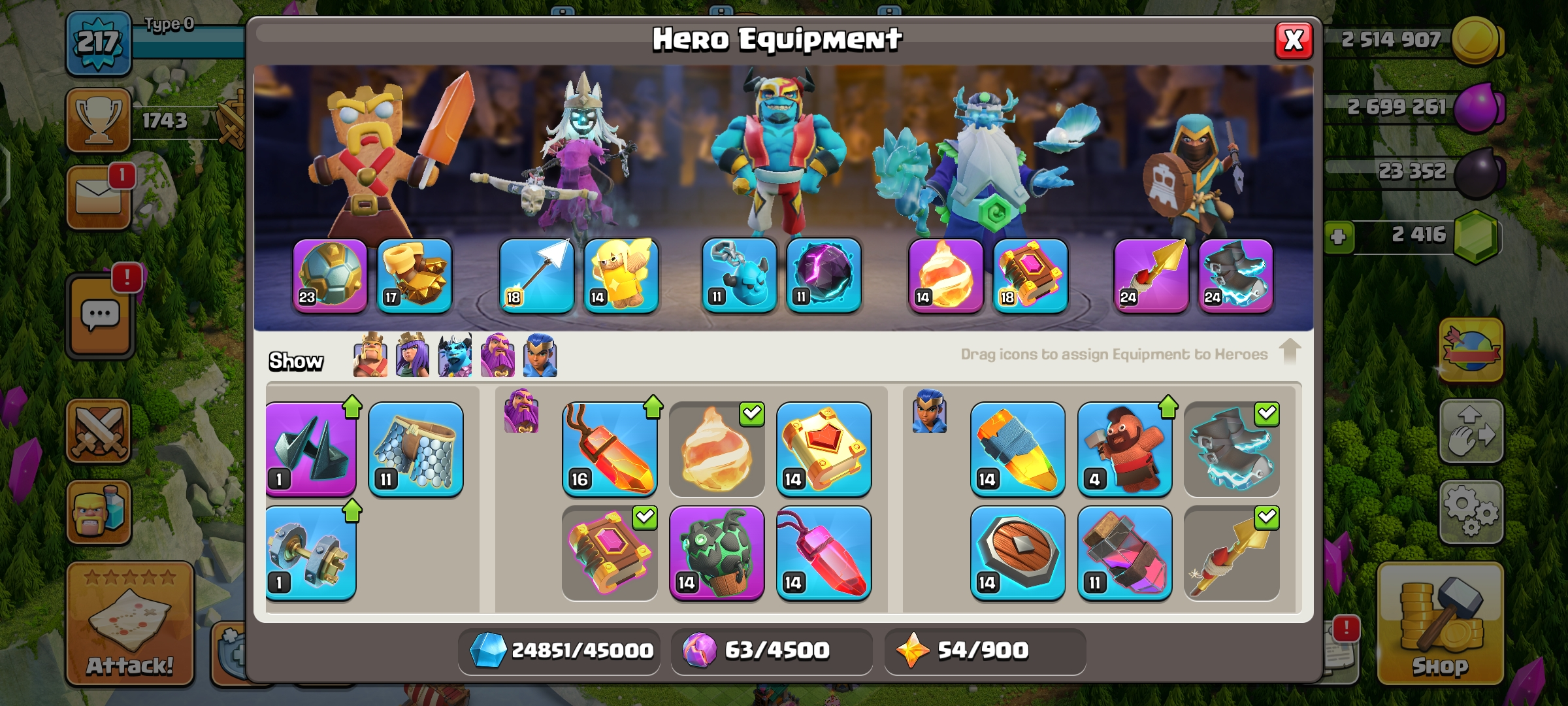1568x706 pixels.
Task: Click green upgrade arrow on dark spikes equipment
Action: (352, 407)
